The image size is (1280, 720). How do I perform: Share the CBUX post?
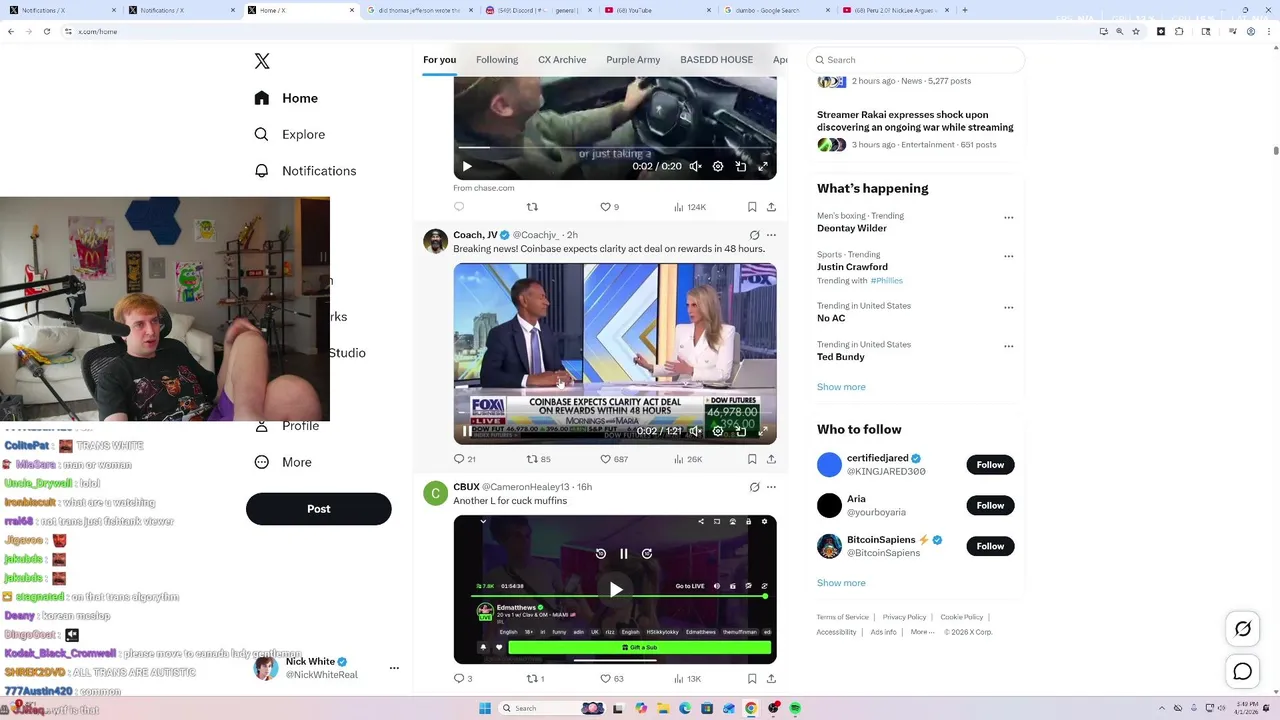coord(771,678)
